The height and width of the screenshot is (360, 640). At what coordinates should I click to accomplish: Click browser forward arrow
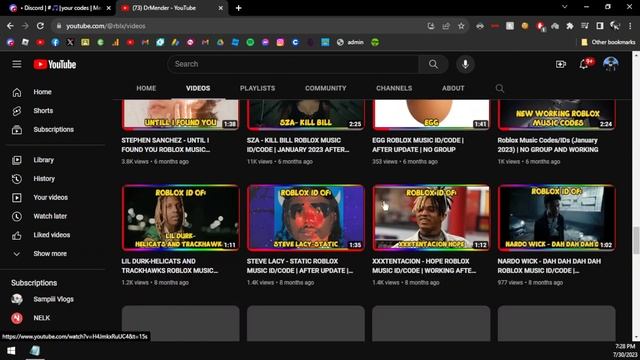pos(25,26)
